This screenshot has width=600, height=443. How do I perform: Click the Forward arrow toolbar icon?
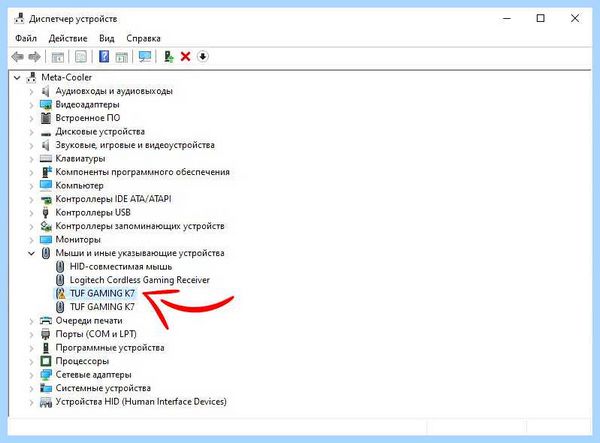34,57
